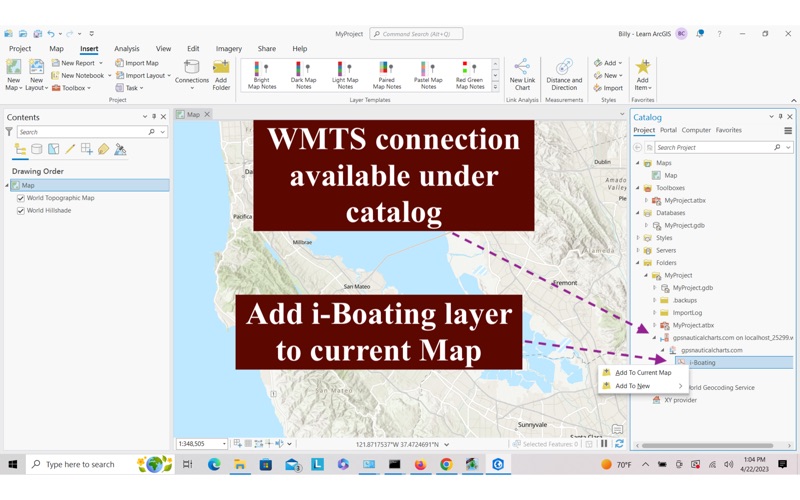Open the Project ribbon tab
Image resolution: width=800 pixels, height=500 pixels.
coord(20,48)
